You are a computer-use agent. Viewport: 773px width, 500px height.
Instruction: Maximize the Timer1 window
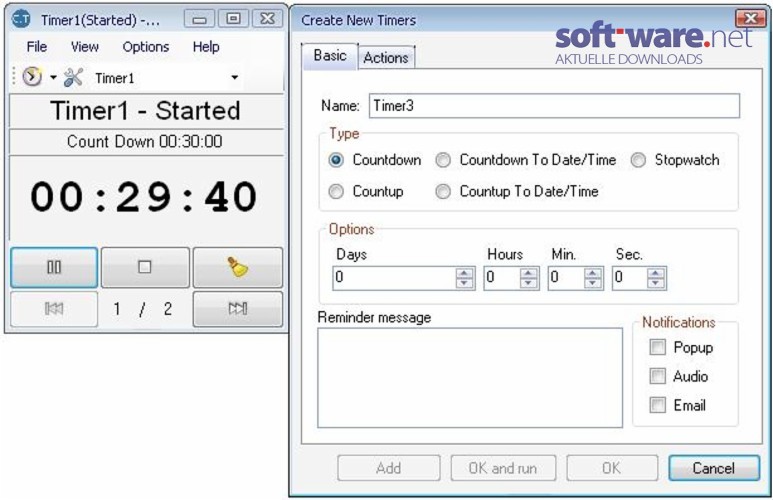tap(233, 19)
